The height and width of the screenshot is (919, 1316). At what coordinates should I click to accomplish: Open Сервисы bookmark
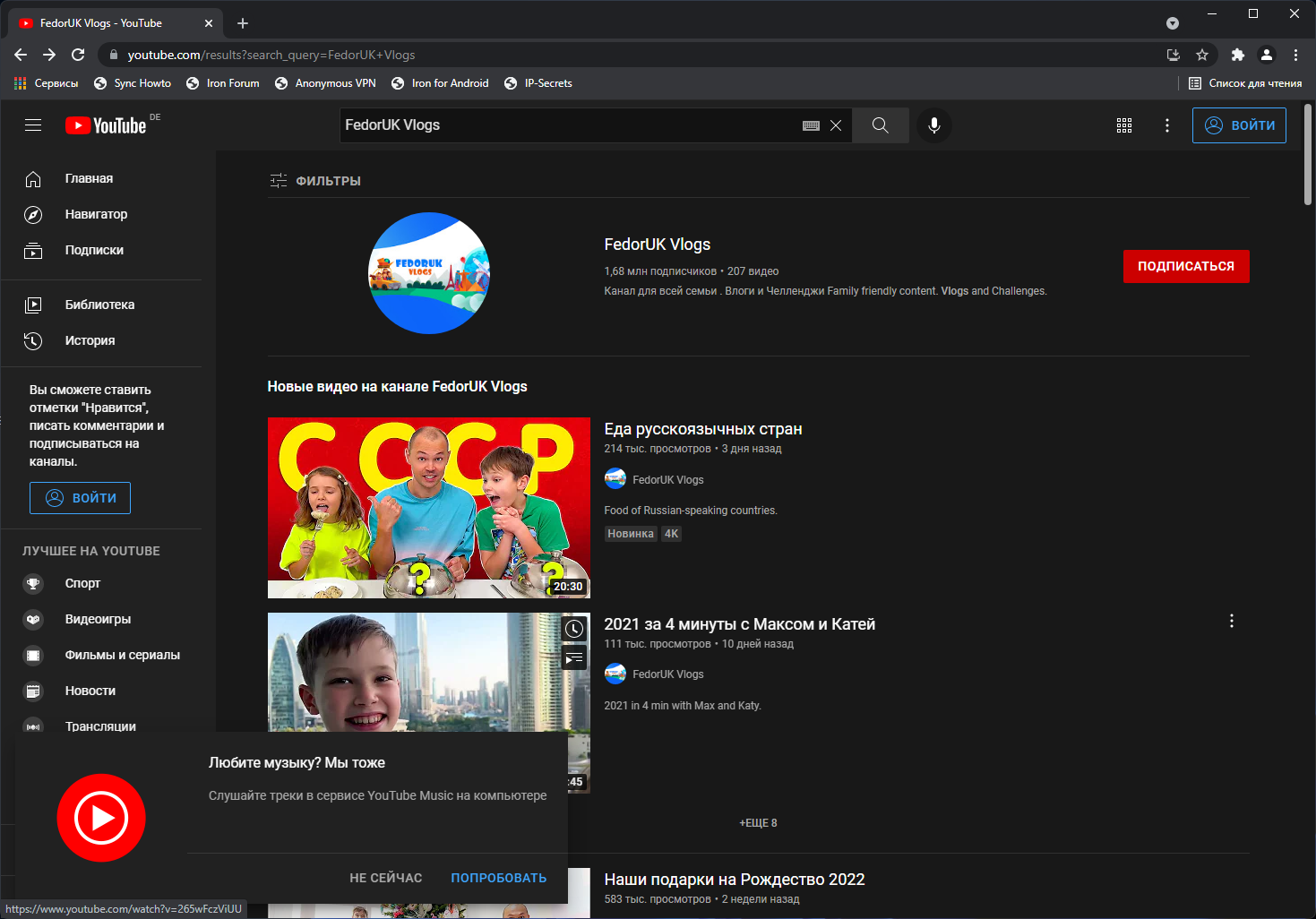47,83
